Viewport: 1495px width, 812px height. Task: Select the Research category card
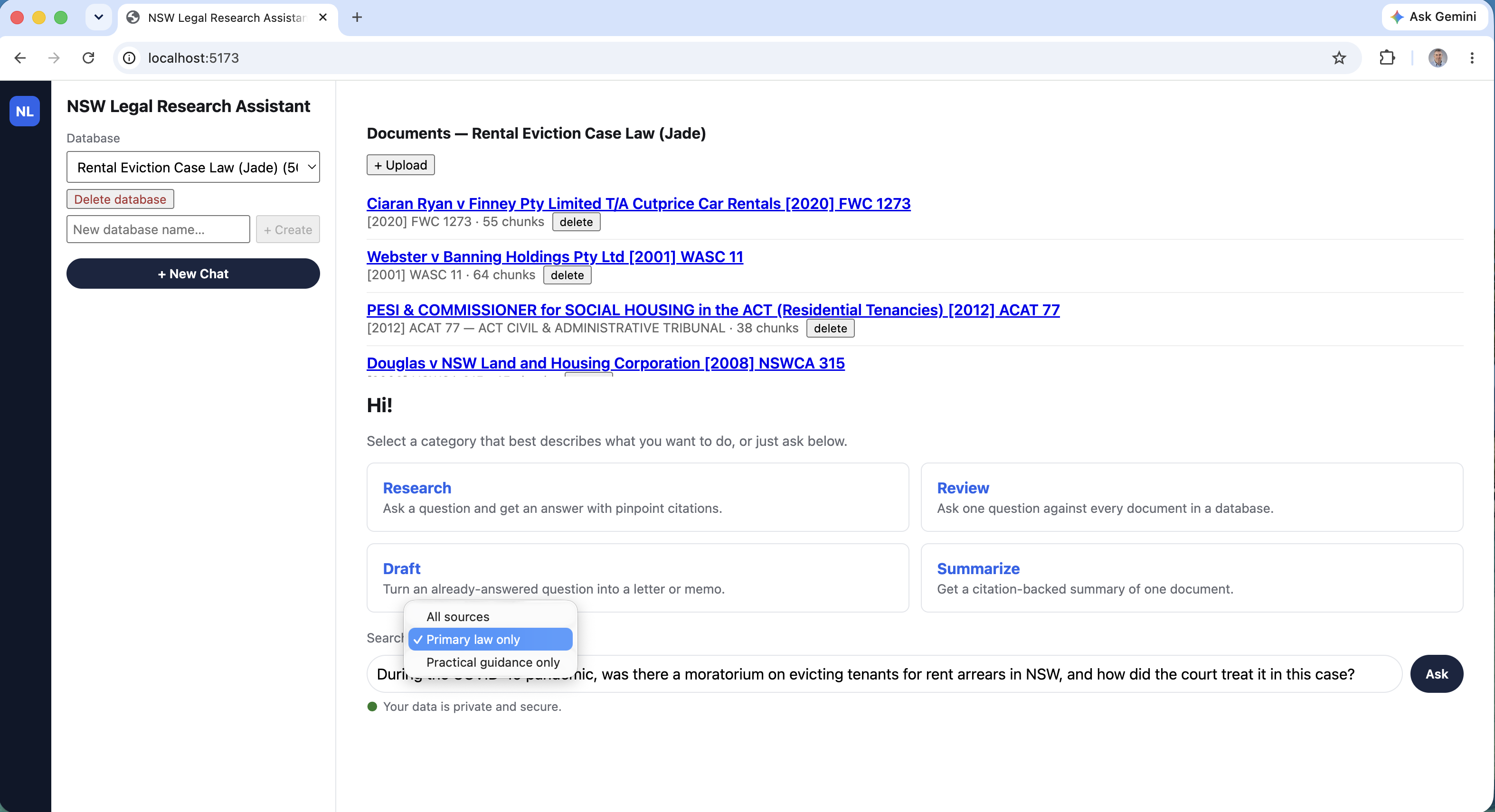click(638, 497)
